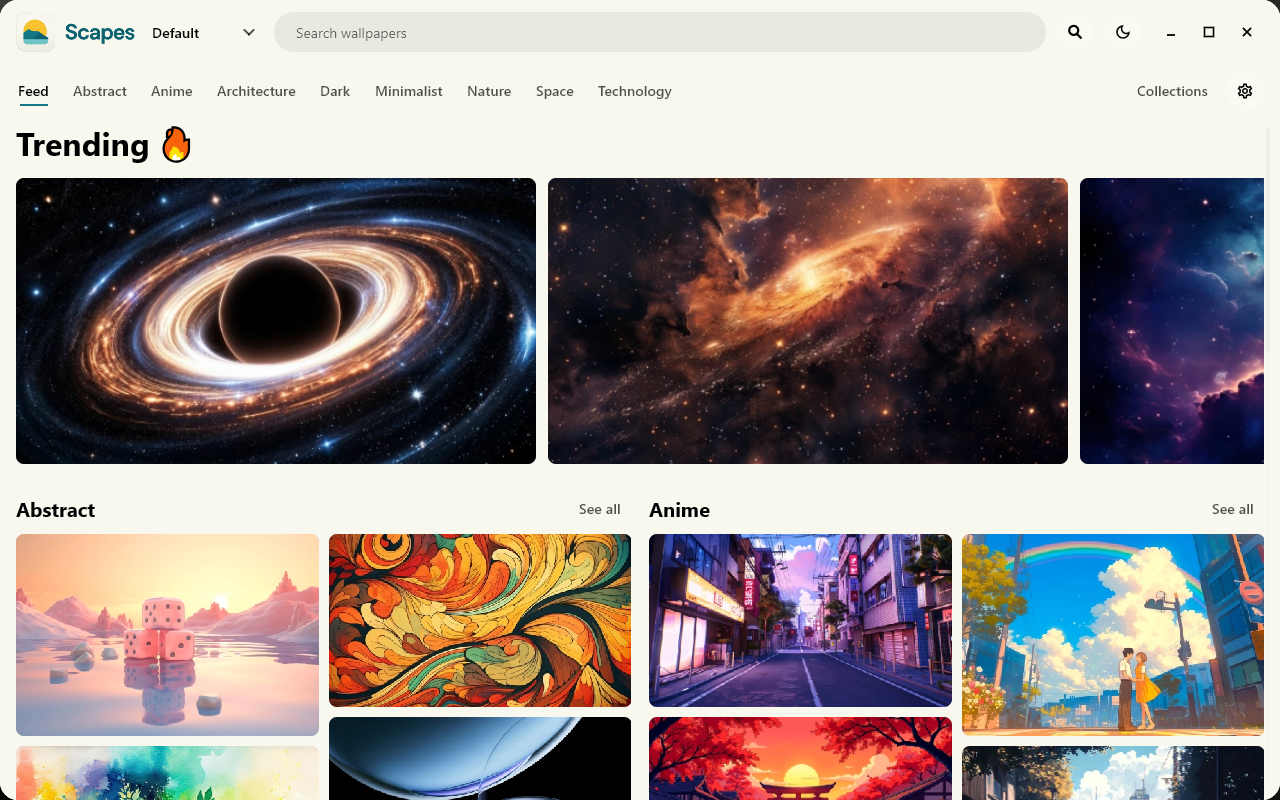Open the blue sphere abstract wallpaper
Viewport: 1280px width, 800px height.
point(480,758)
